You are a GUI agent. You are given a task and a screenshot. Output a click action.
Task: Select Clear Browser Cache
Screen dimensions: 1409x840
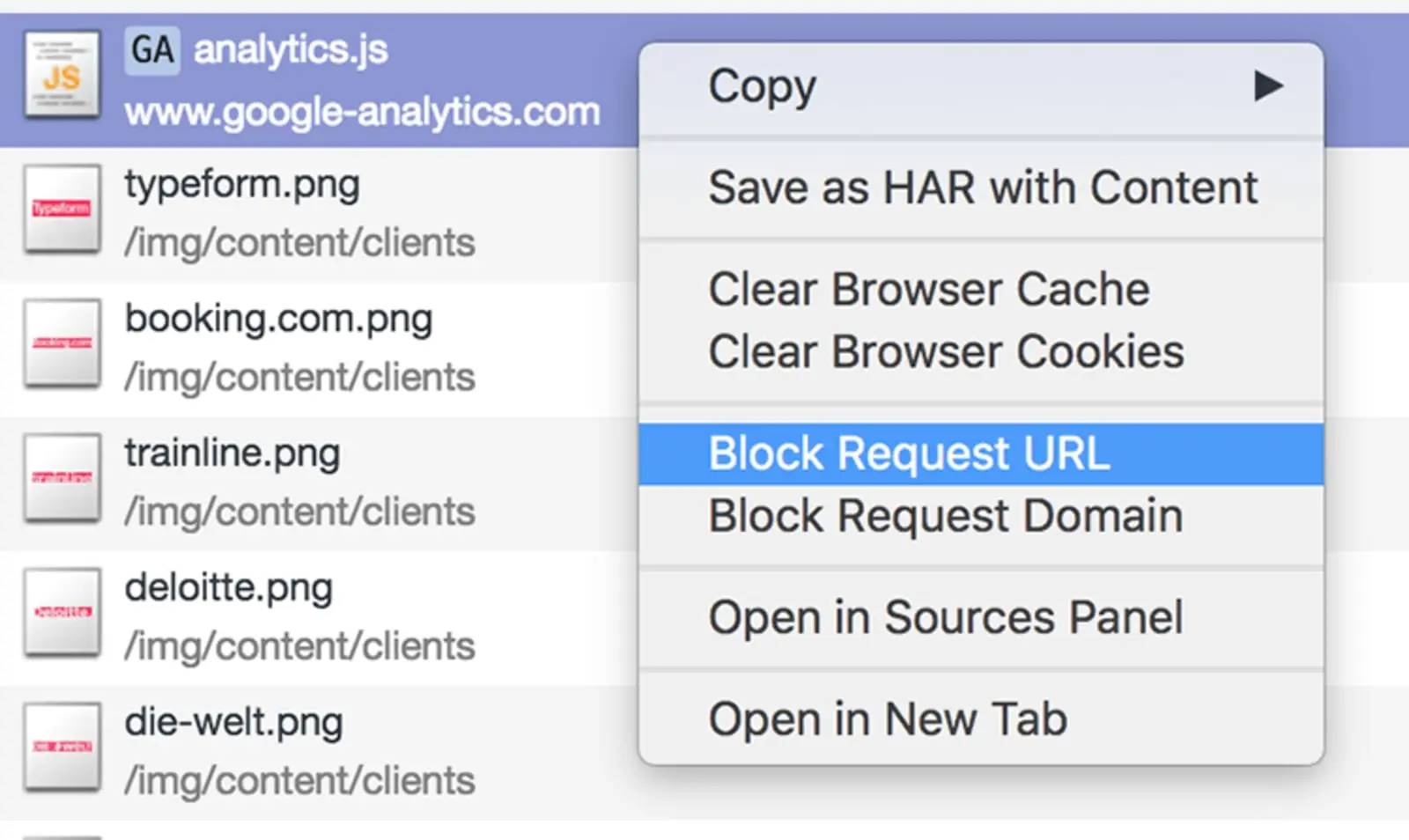tap(929, 290)
